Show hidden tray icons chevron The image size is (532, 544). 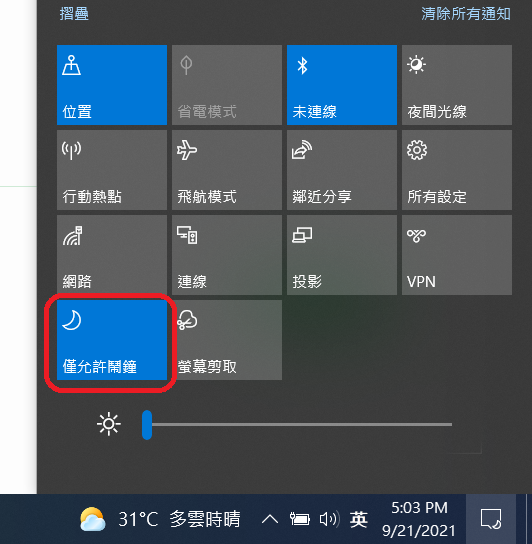pyautogui.click(x=270, y=519)
